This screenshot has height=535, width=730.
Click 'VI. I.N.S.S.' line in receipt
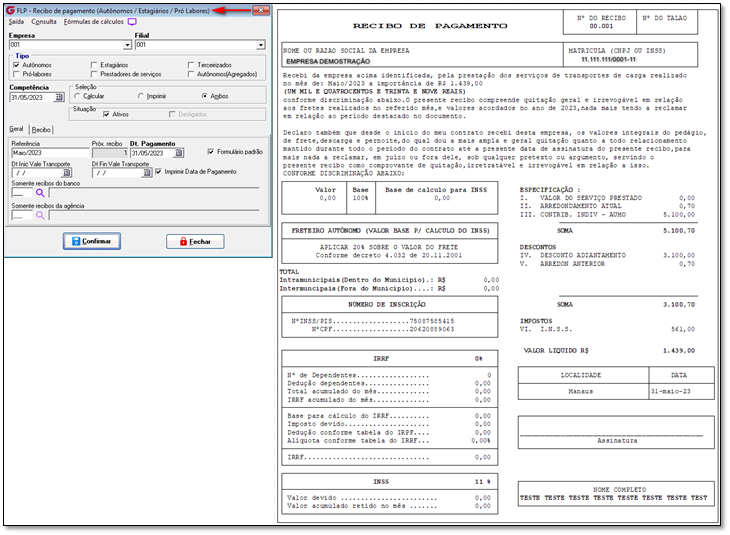point(607,329)
